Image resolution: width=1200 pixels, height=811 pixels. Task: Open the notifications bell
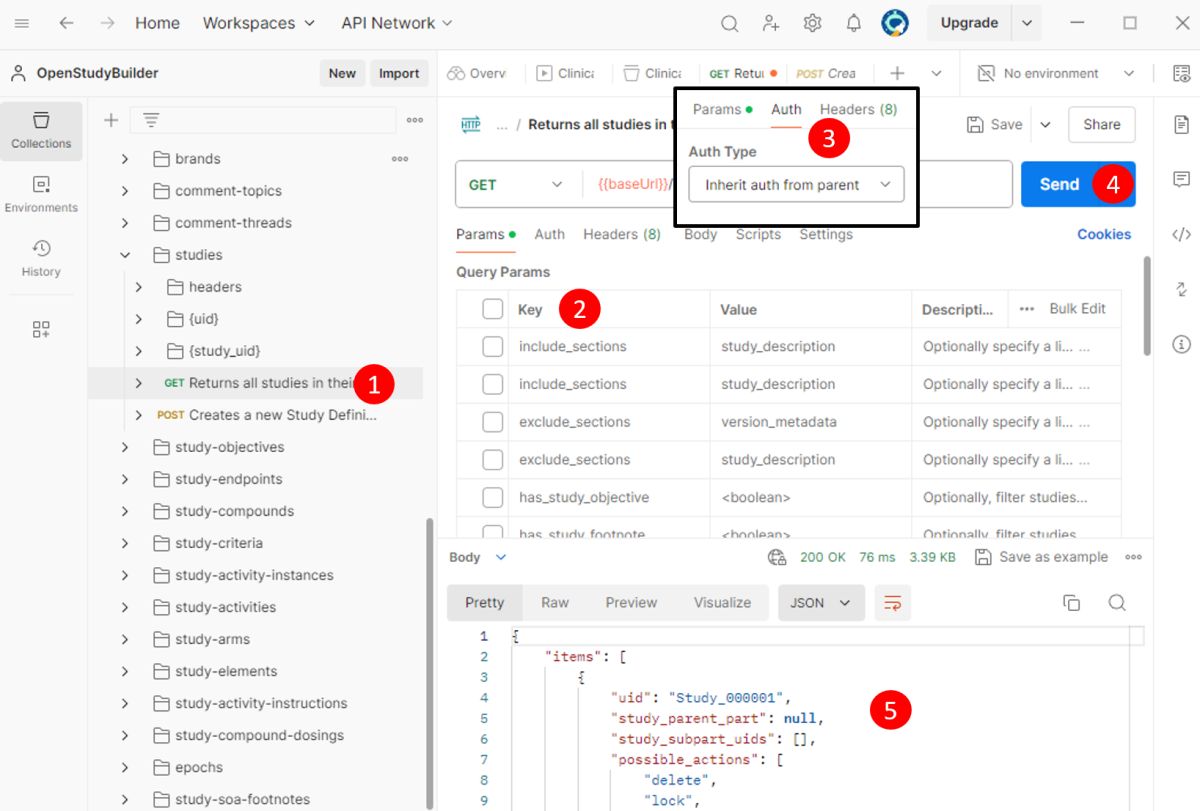click(x=853, y=23)
